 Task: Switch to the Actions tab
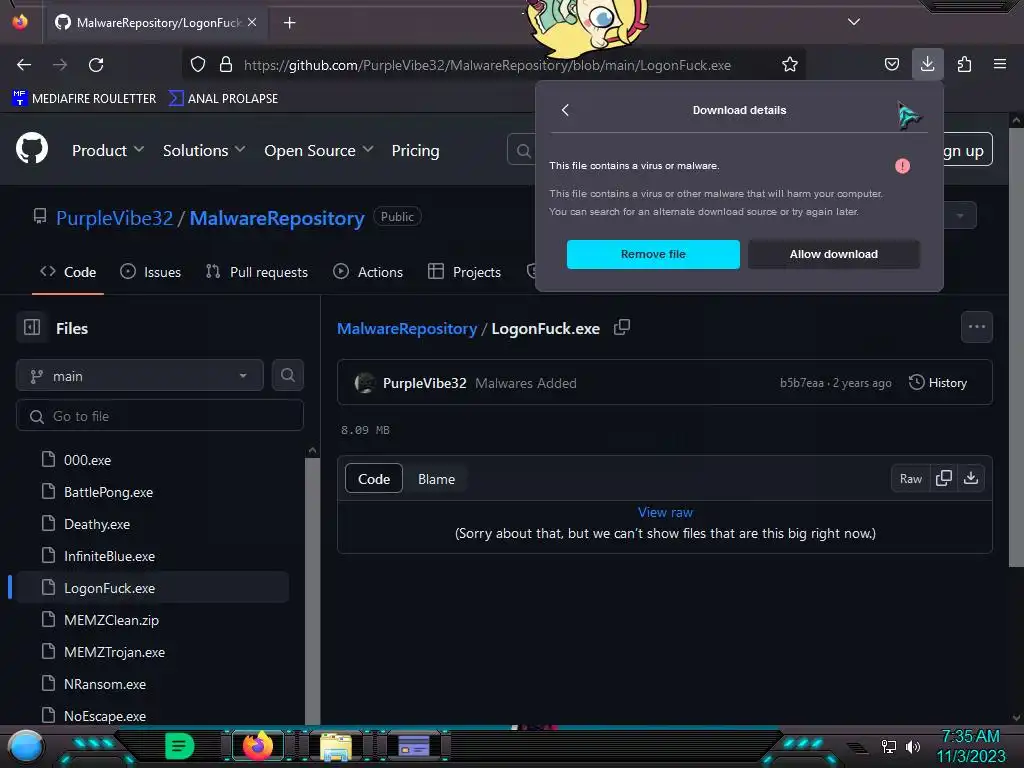[x=368, y=272]
